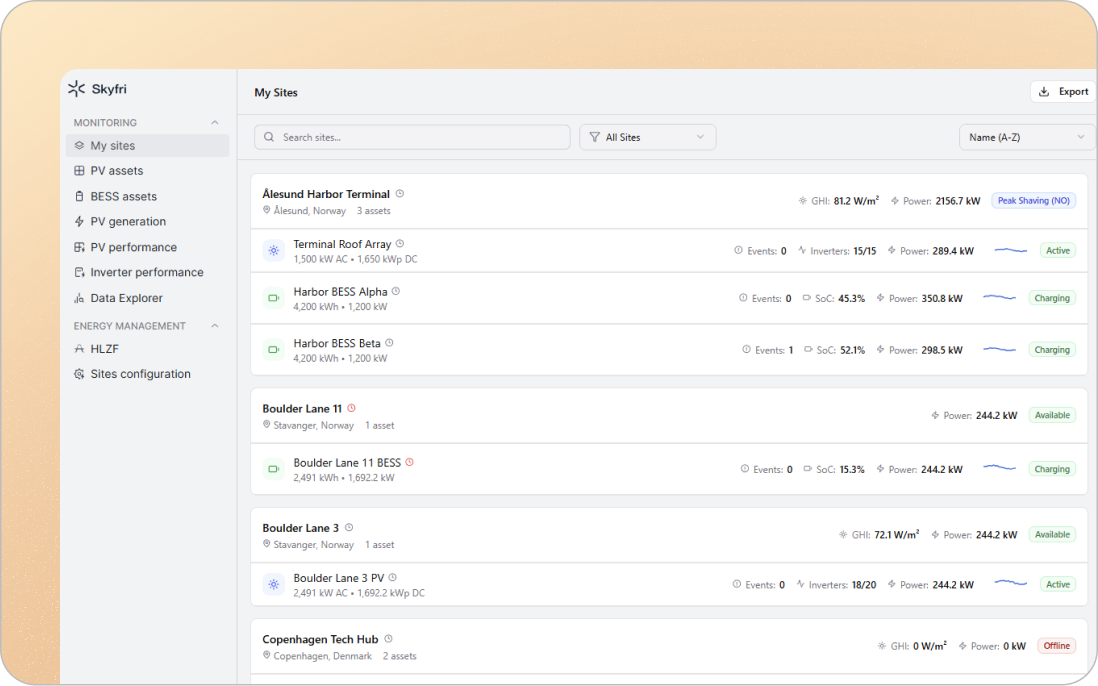
Task: Open Data Explorer from the sidebar
Action: [126, 298]
